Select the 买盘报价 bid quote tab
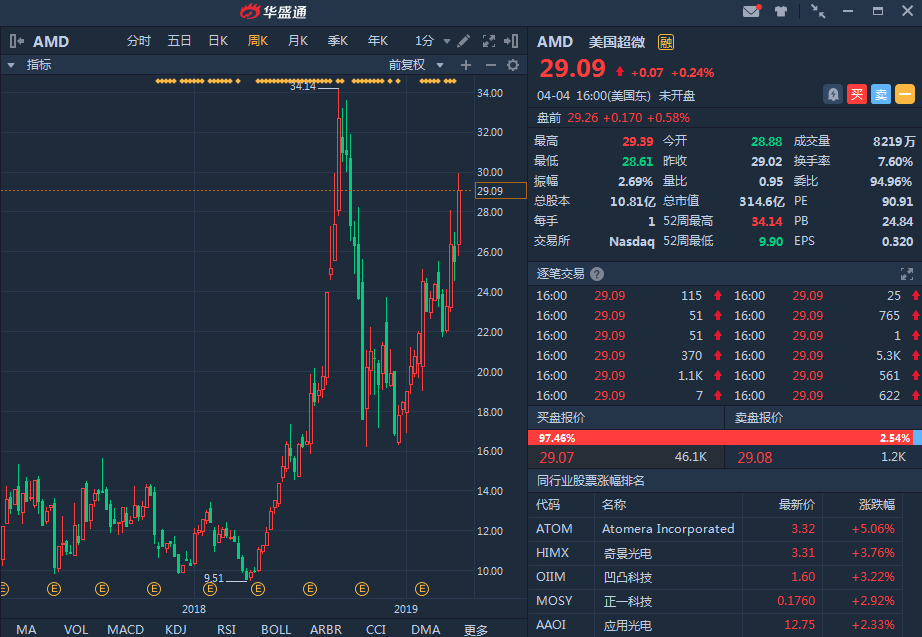922x637 pixels. point(561,418)
